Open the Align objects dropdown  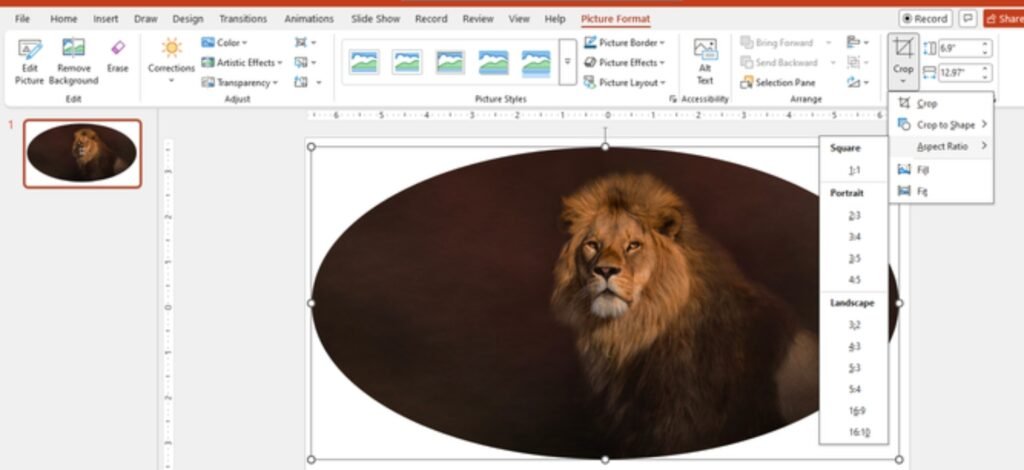point(857,42)
